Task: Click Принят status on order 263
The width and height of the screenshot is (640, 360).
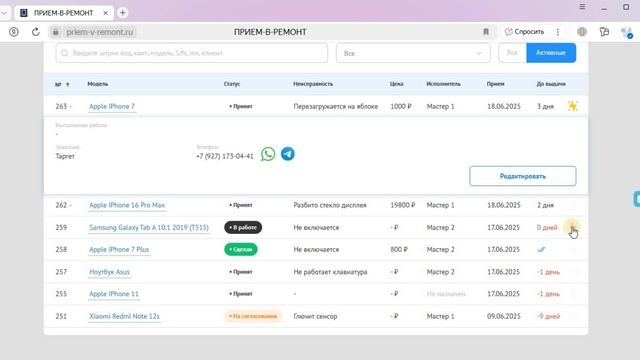Action: coord(241,106)
